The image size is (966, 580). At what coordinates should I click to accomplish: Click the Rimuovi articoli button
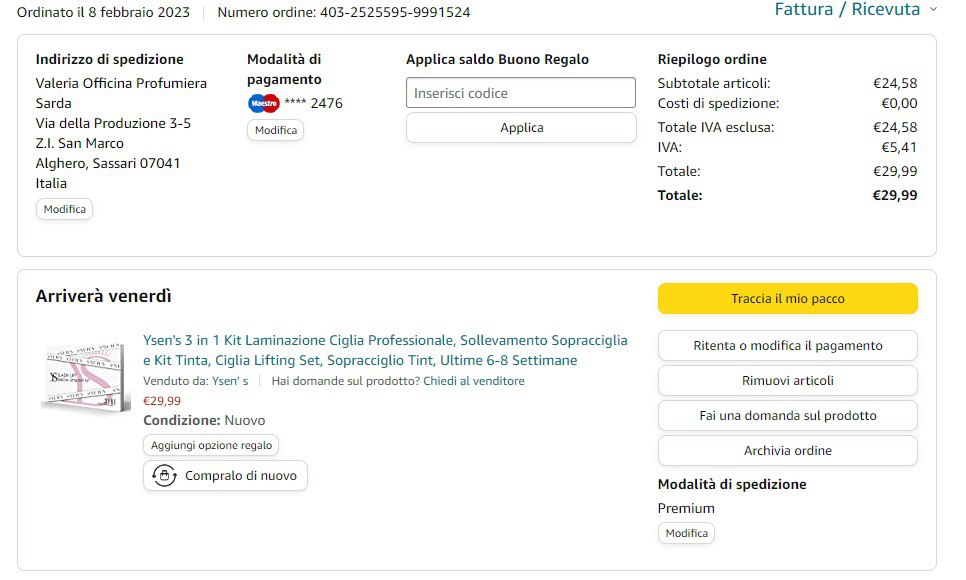coord(787,380)
